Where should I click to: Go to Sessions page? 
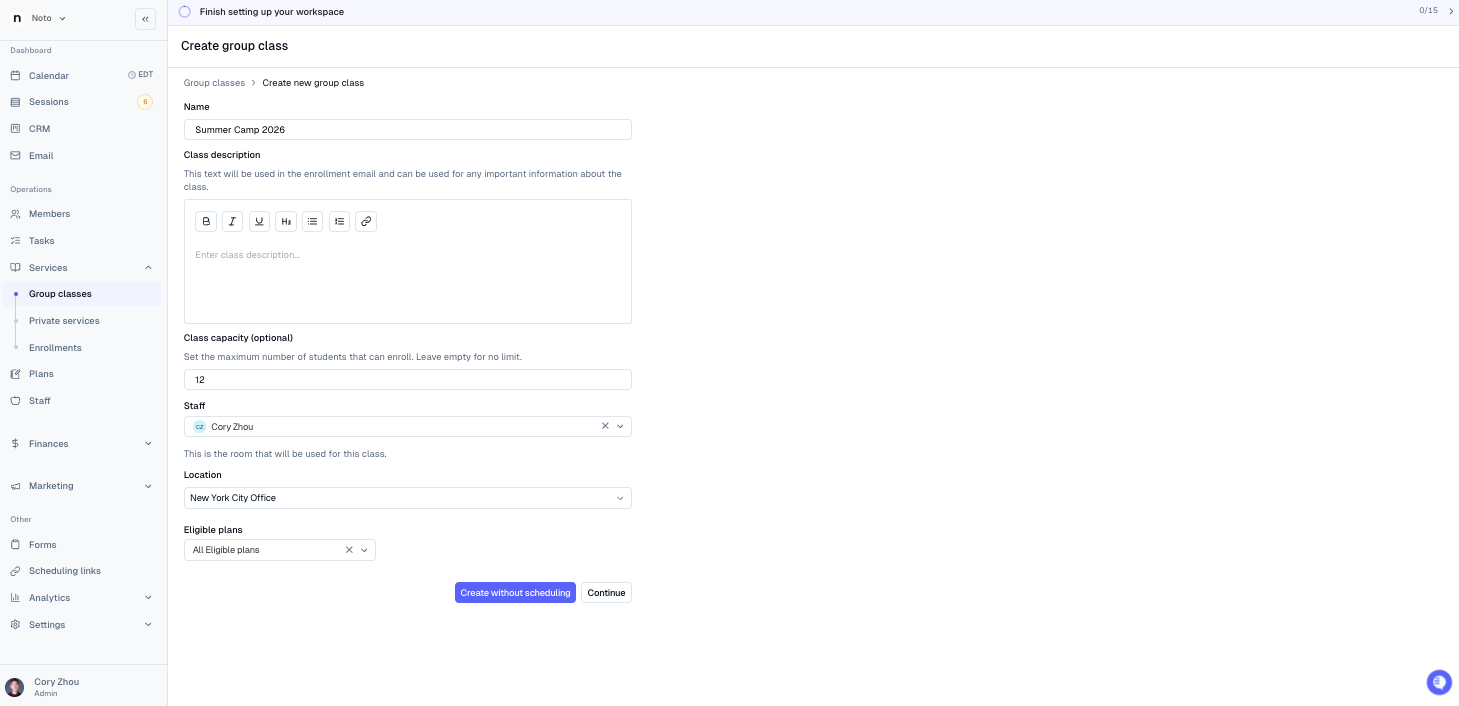(x=49, y=102)
